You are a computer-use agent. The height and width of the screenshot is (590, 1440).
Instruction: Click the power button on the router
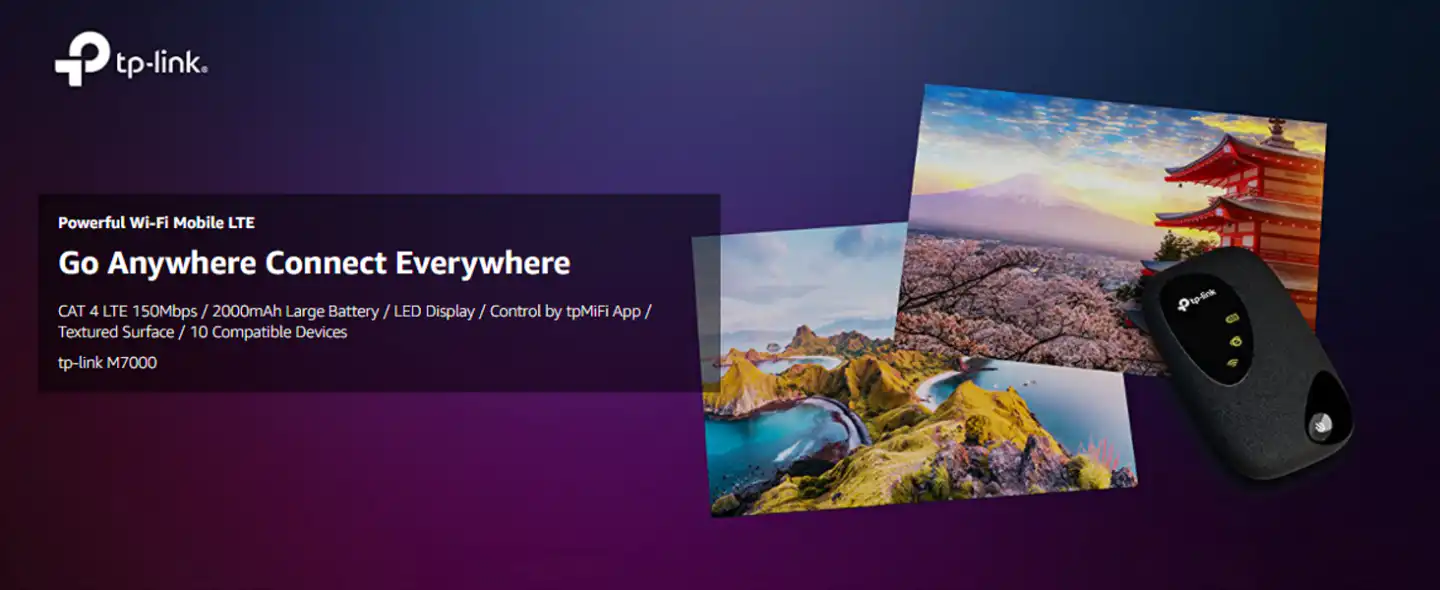1320,424
